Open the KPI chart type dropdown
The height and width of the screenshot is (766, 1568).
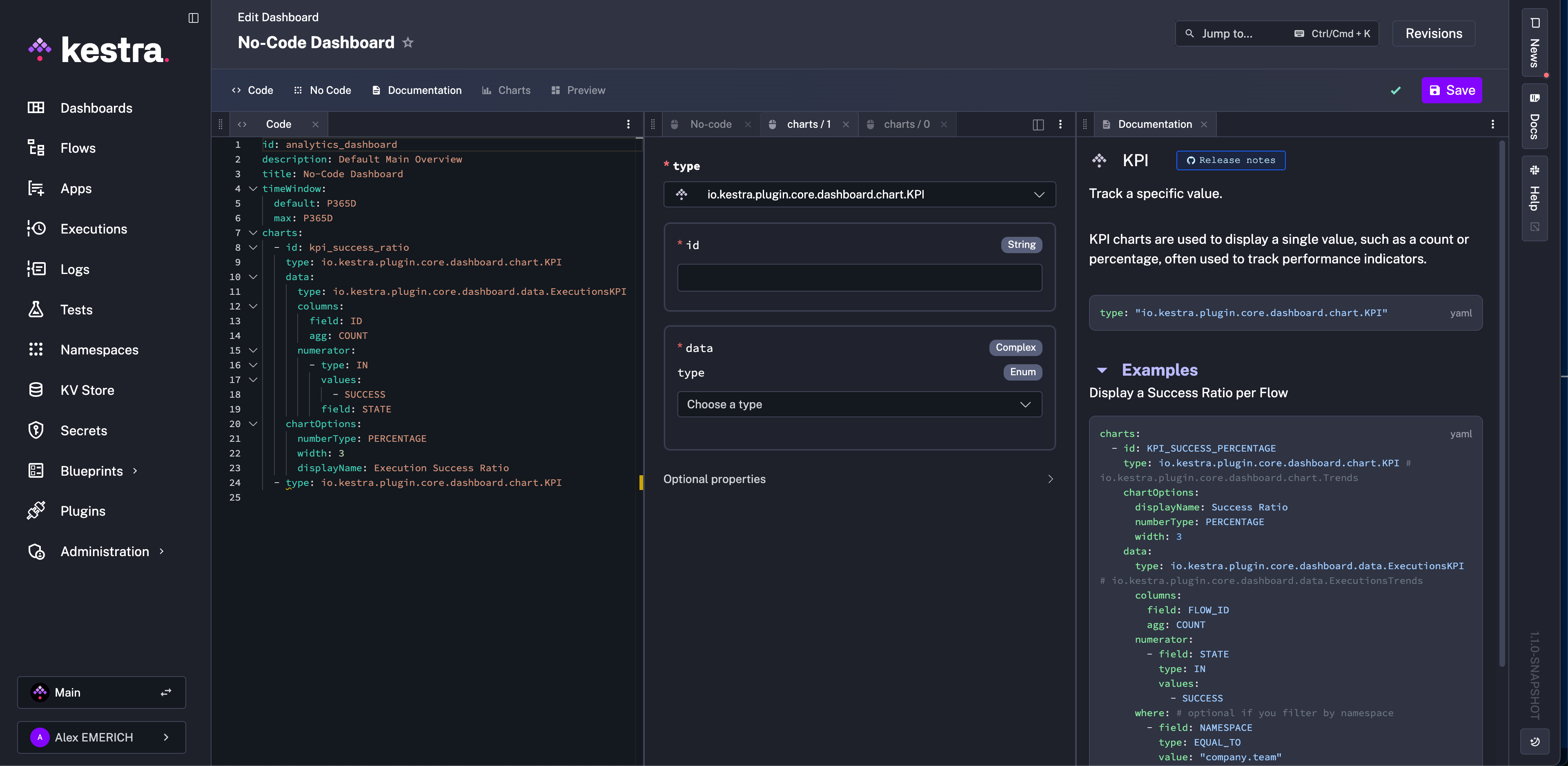pos(860,194)
